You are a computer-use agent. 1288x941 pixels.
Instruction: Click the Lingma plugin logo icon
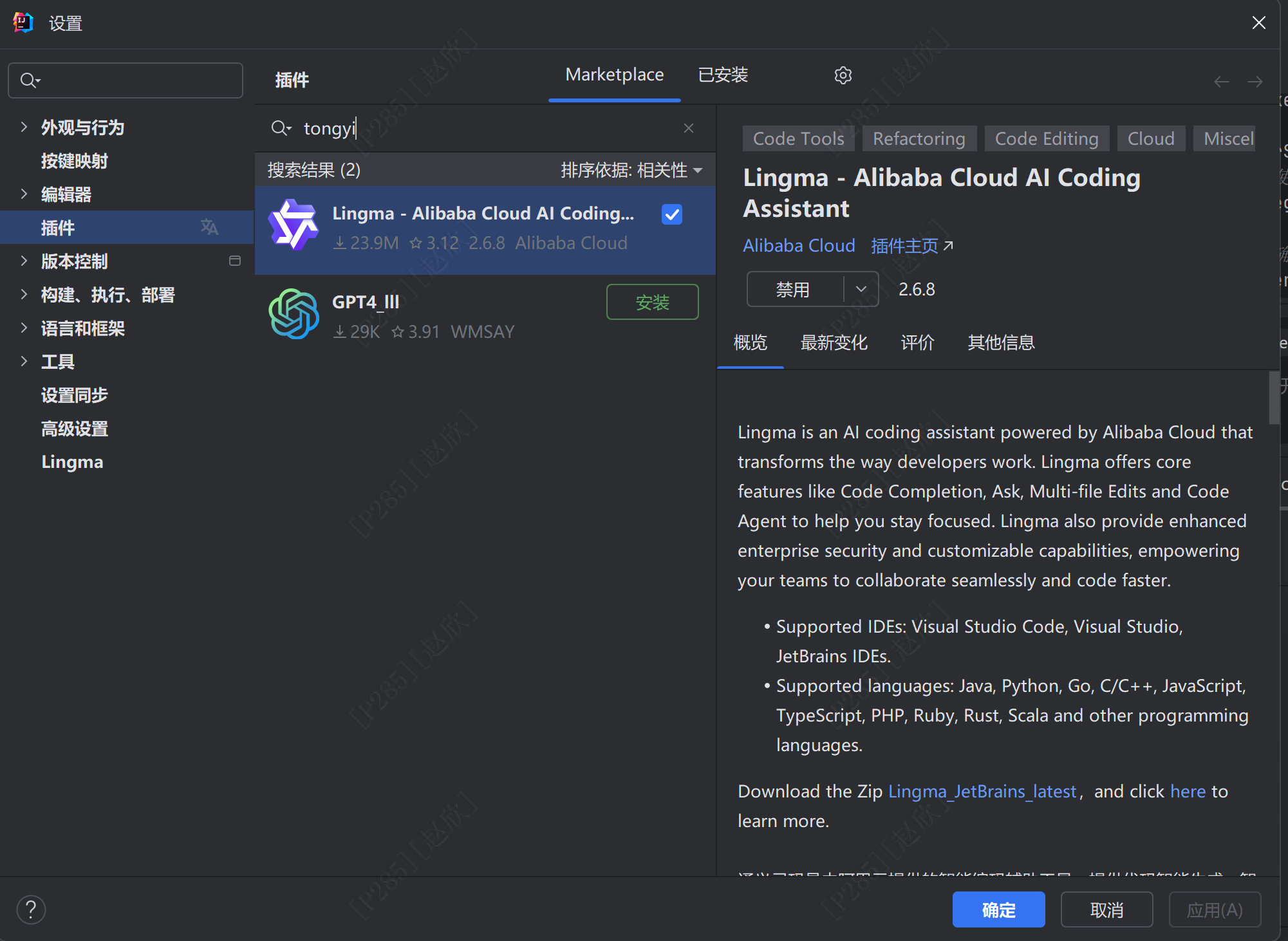(294, 225)
